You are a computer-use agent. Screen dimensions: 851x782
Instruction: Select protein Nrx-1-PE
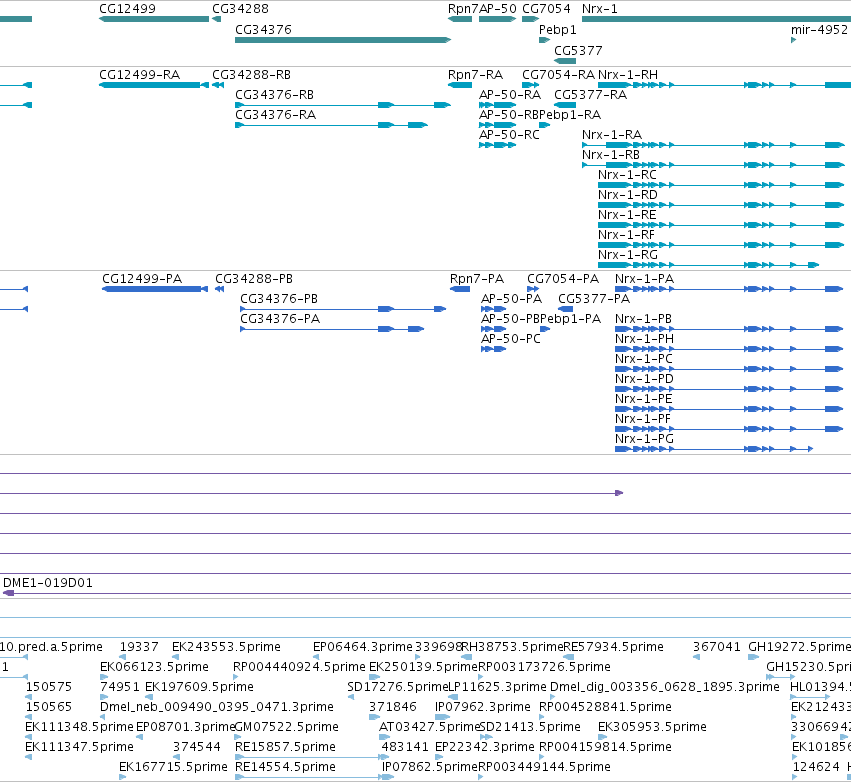(x=644, y=399)
